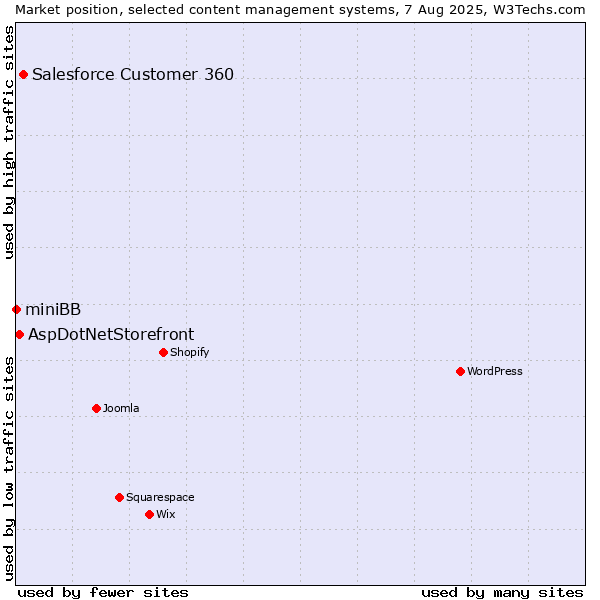The width and height of the screenshot is (600, 600).
Task: Select the 'Joomla' label text
Action: (x=121, y=409)
